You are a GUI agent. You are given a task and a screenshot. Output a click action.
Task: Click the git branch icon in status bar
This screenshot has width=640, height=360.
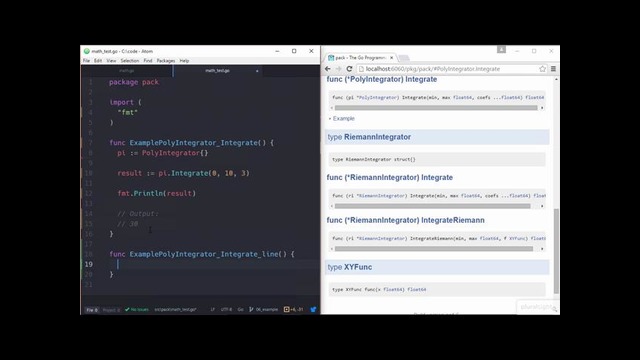pyautogui.click(x=251, y=309)
